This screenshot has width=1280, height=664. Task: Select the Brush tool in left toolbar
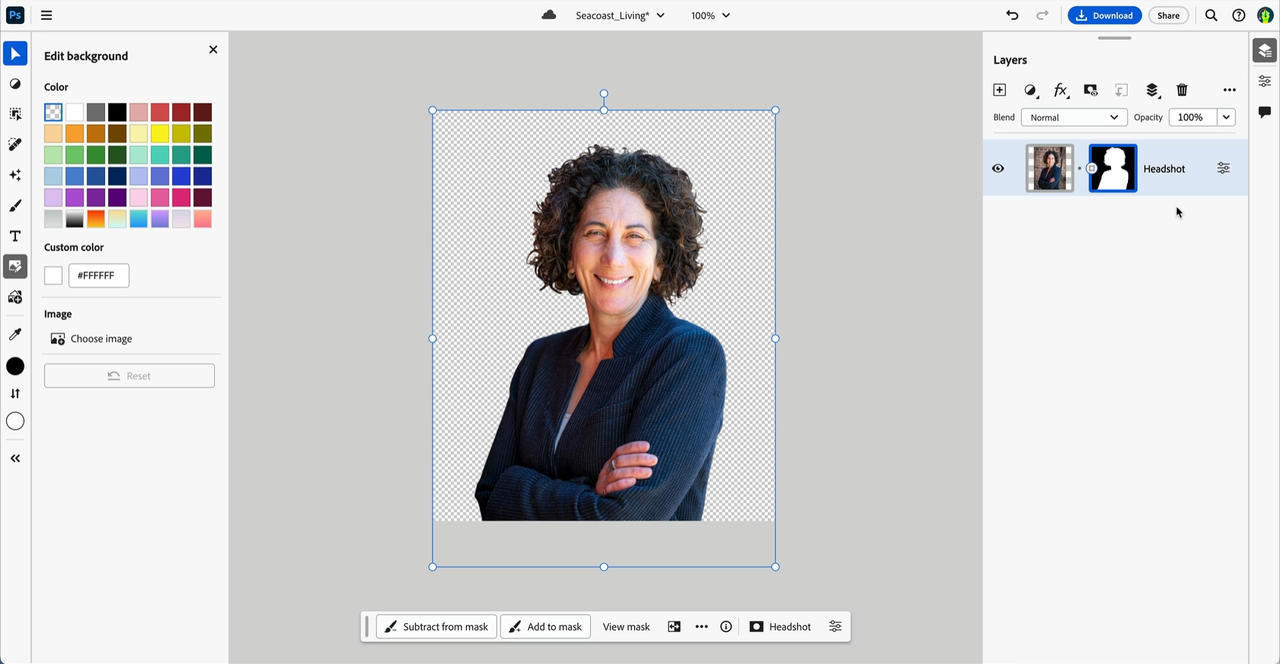[x=15, y=206]
